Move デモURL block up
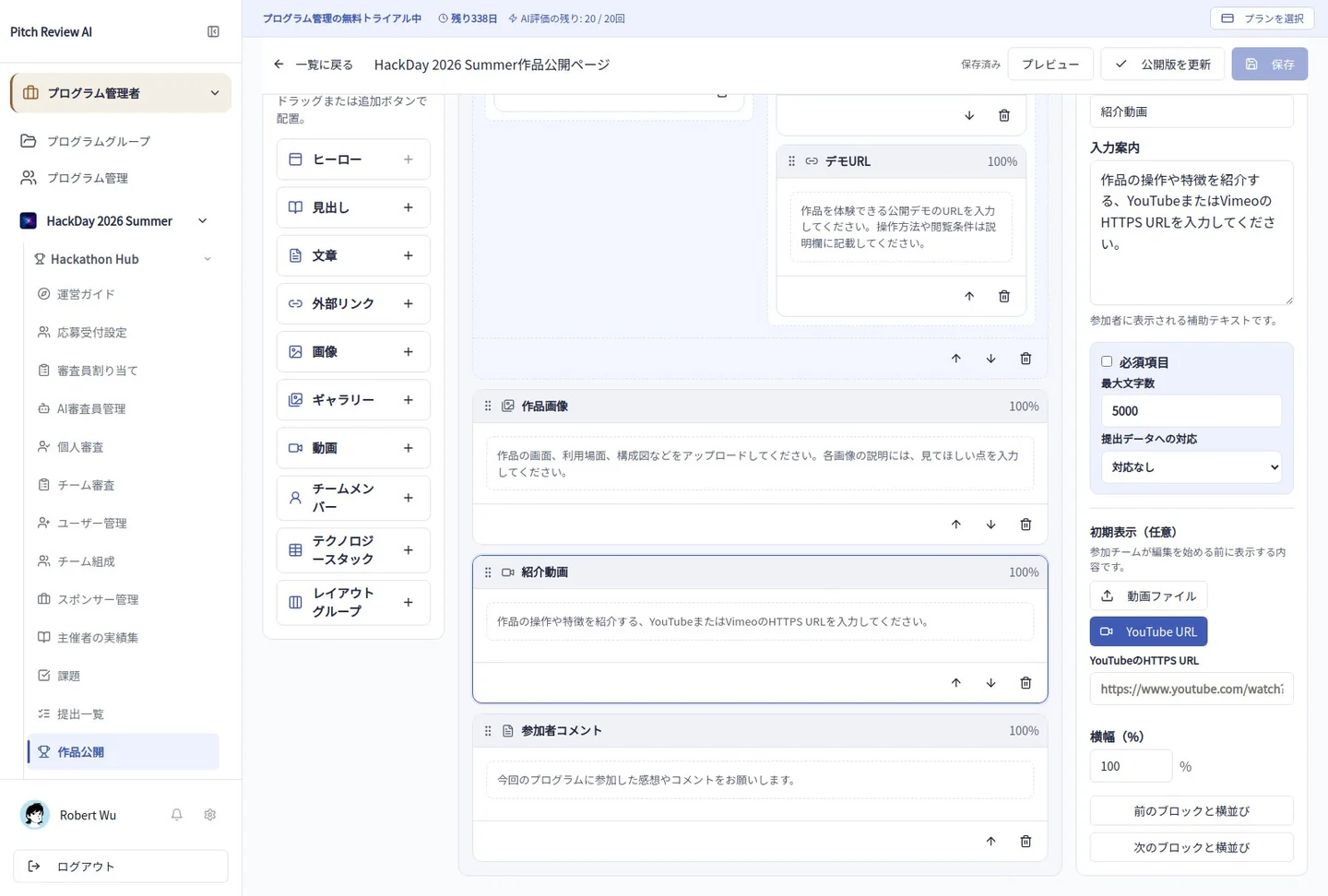1328x896 pixels. point(969,296)
